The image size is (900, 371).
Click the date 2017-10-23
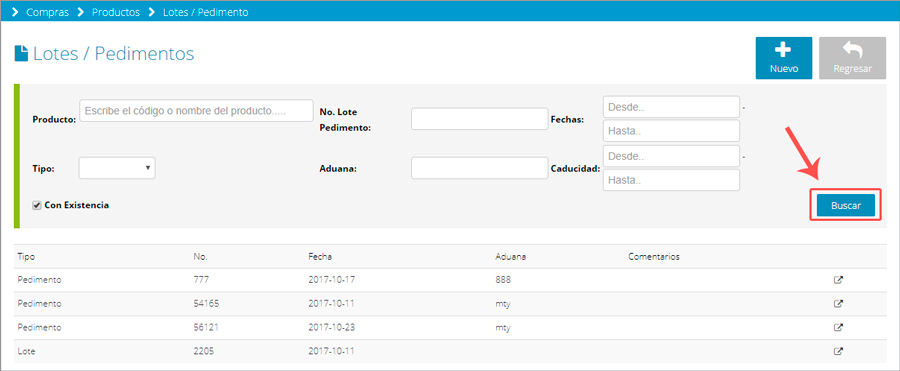[x=333, y=328]
